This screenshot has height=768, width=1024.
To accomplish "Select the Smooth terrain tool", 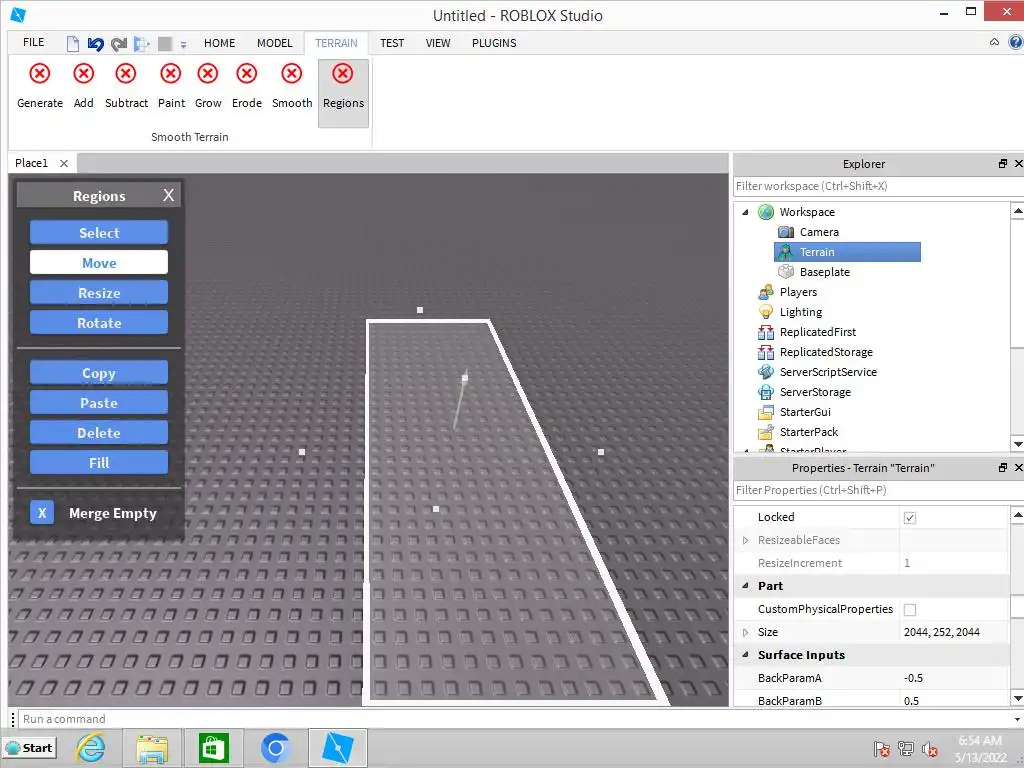I will [292, 86].
